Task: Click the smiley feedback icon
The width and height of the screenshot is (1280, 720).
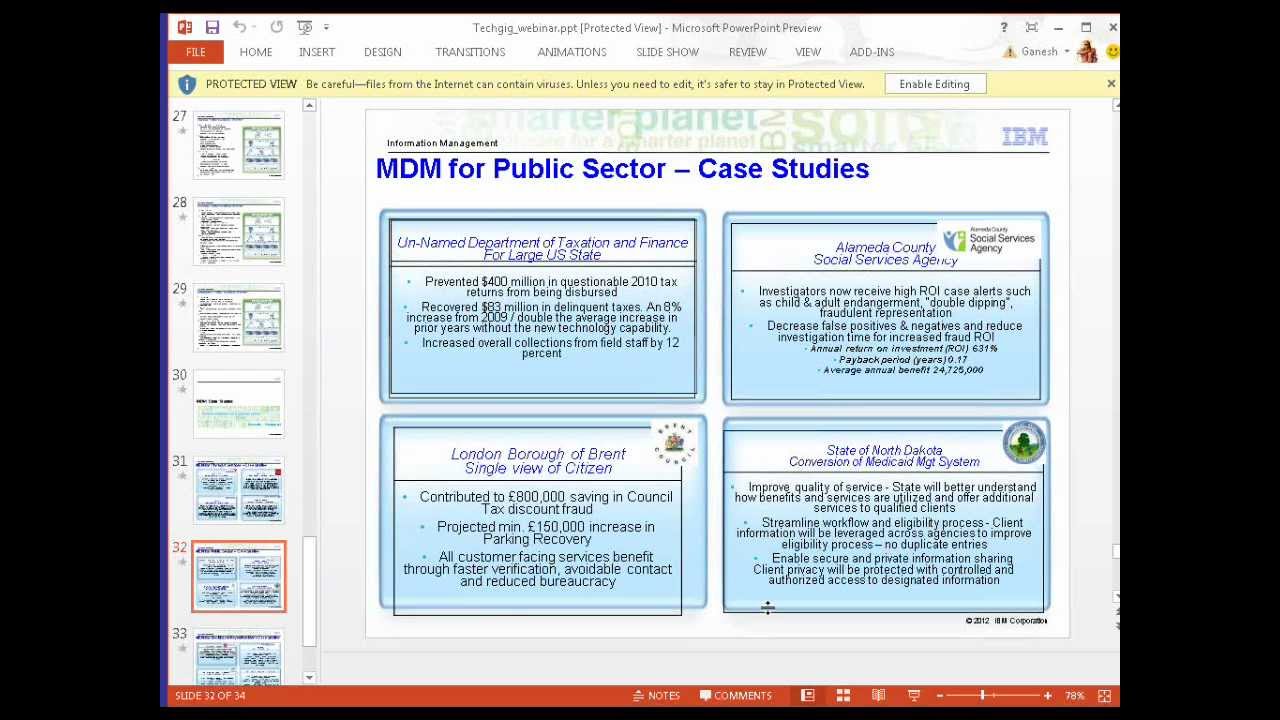Action: (1112, 52)
